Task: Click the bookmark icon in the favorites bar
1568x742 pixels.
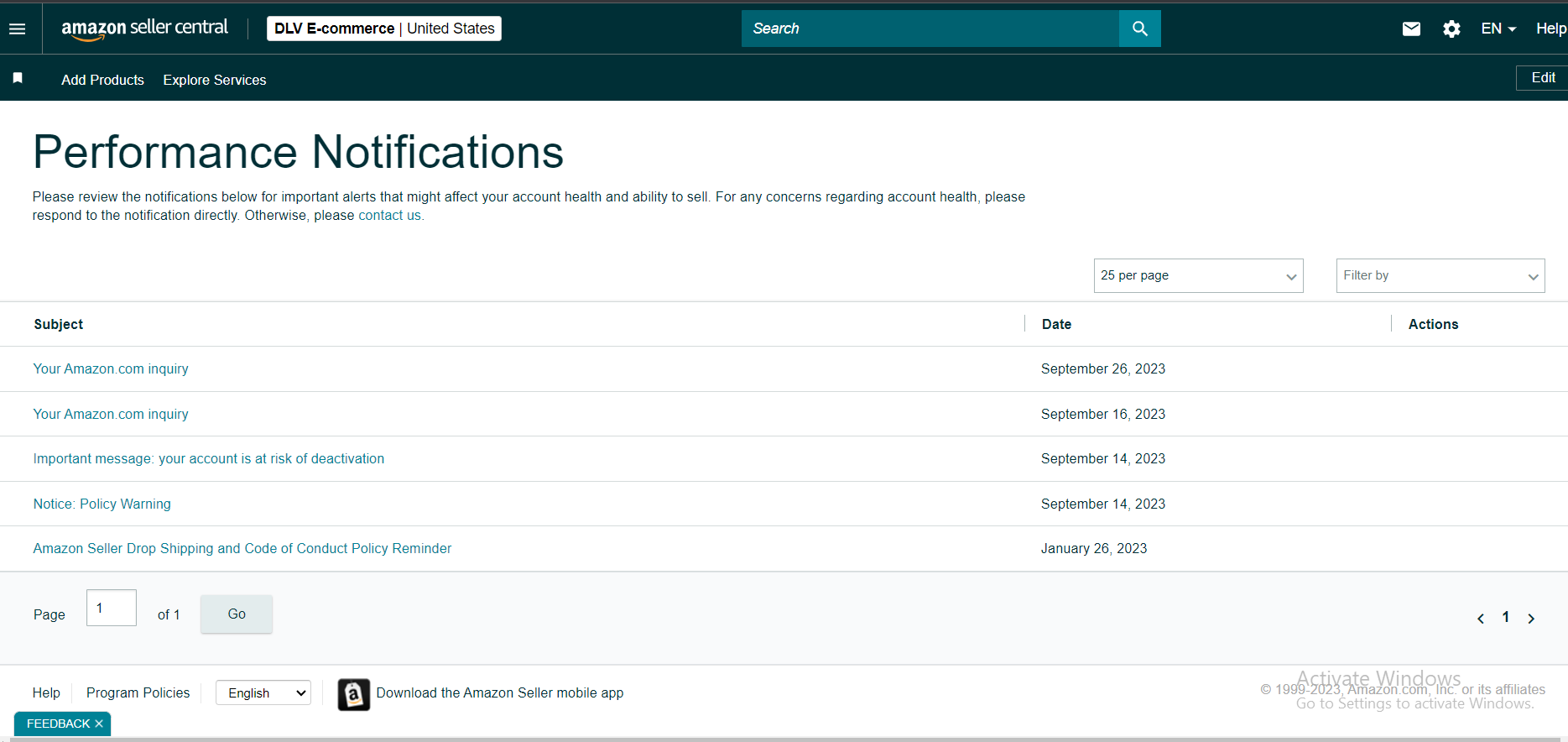Action: click(x=18, y=78)
